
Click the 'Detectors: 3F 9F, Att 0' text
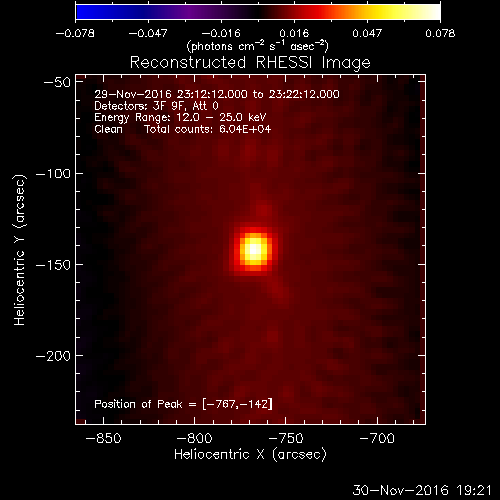[x=156, y=106]
